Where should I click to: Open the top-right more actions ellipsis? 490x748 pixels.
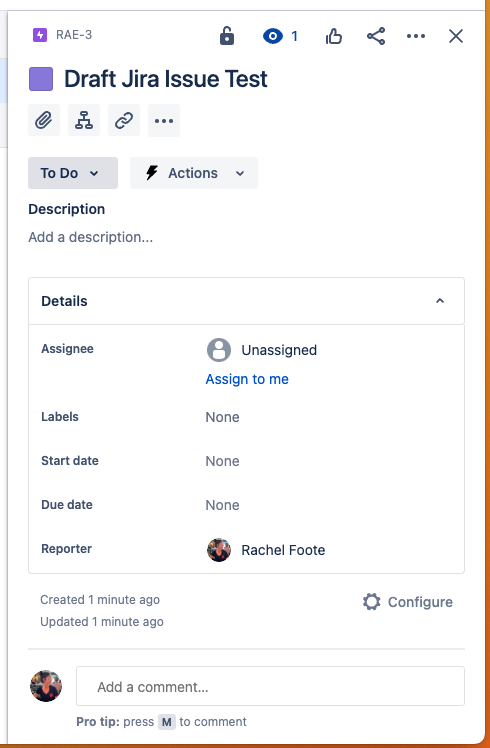pyautogui.click(x=416, y=36)
